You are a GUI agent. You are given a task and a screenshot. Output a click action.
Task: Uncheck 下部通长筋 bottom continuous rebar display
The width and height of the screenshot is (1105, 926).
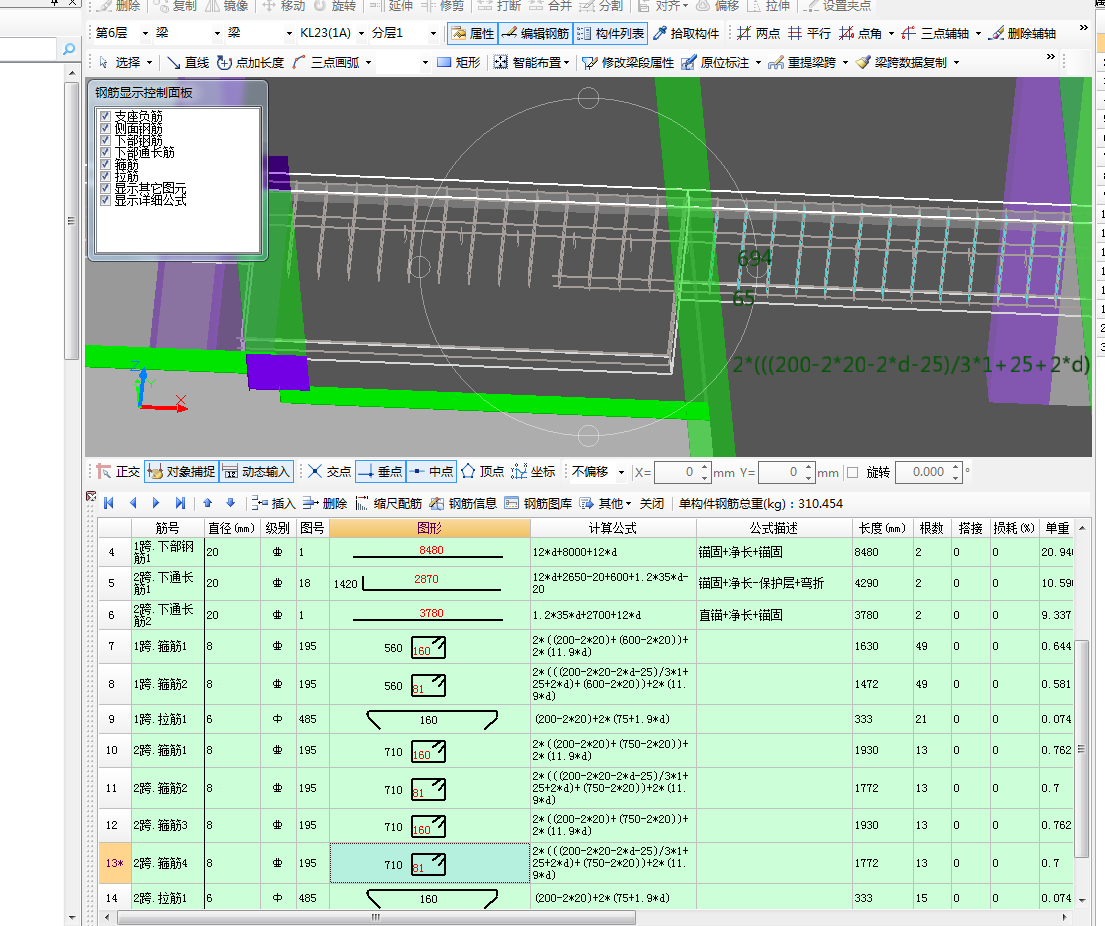point(105,152)
